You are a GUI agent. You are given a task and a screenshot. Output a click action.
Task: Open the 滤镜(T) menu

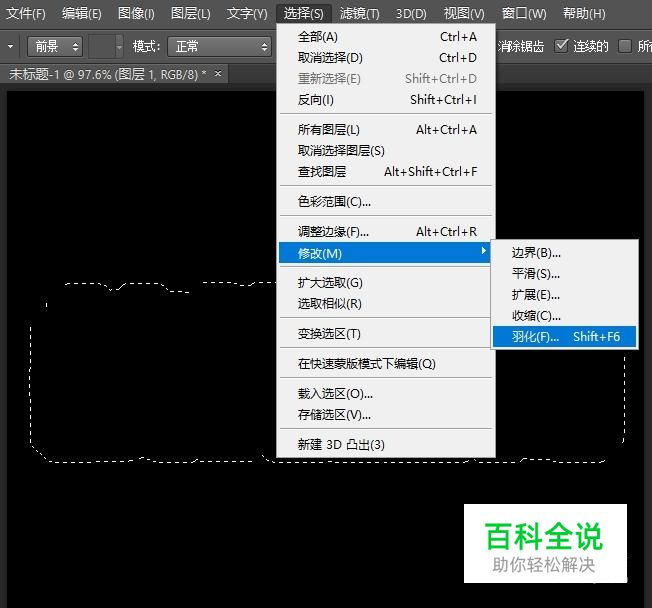pos(359,14)
